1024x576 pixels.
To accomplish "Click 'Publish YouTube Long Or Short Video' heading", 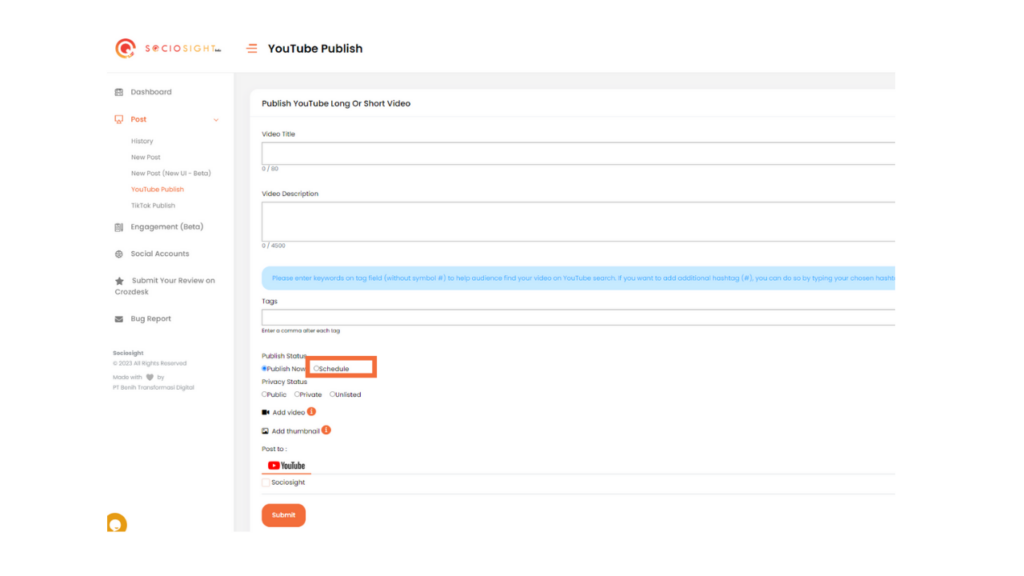I will 336,103.
